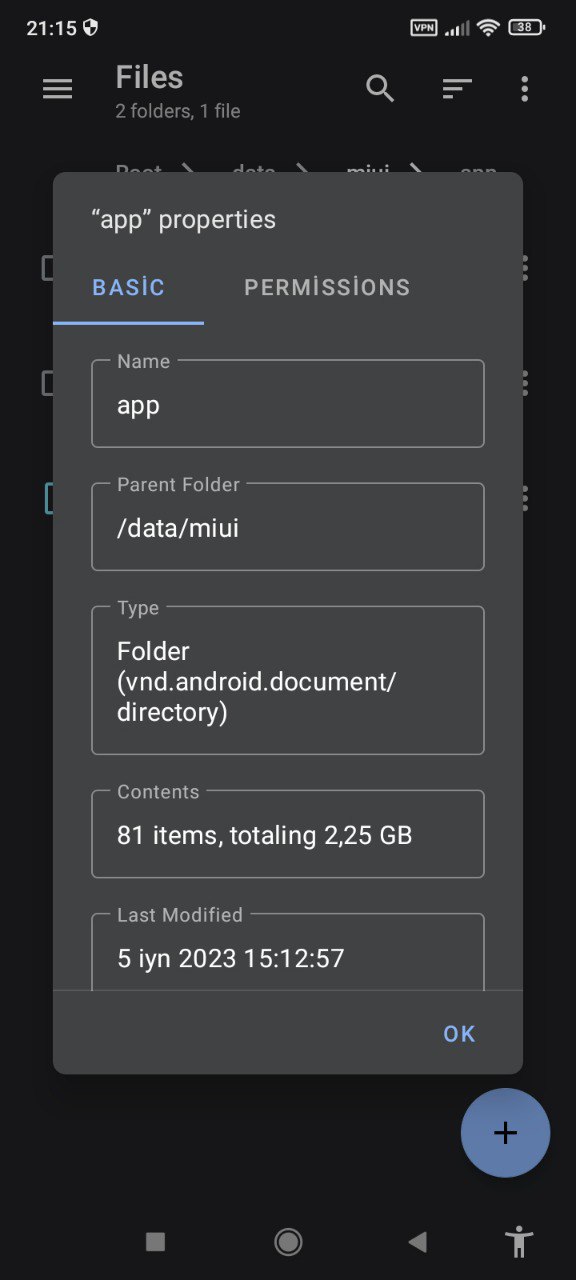Tap the blue plus floating button
The width and height of the screenshot is (576, 1280).
[x=505, y=1133]
